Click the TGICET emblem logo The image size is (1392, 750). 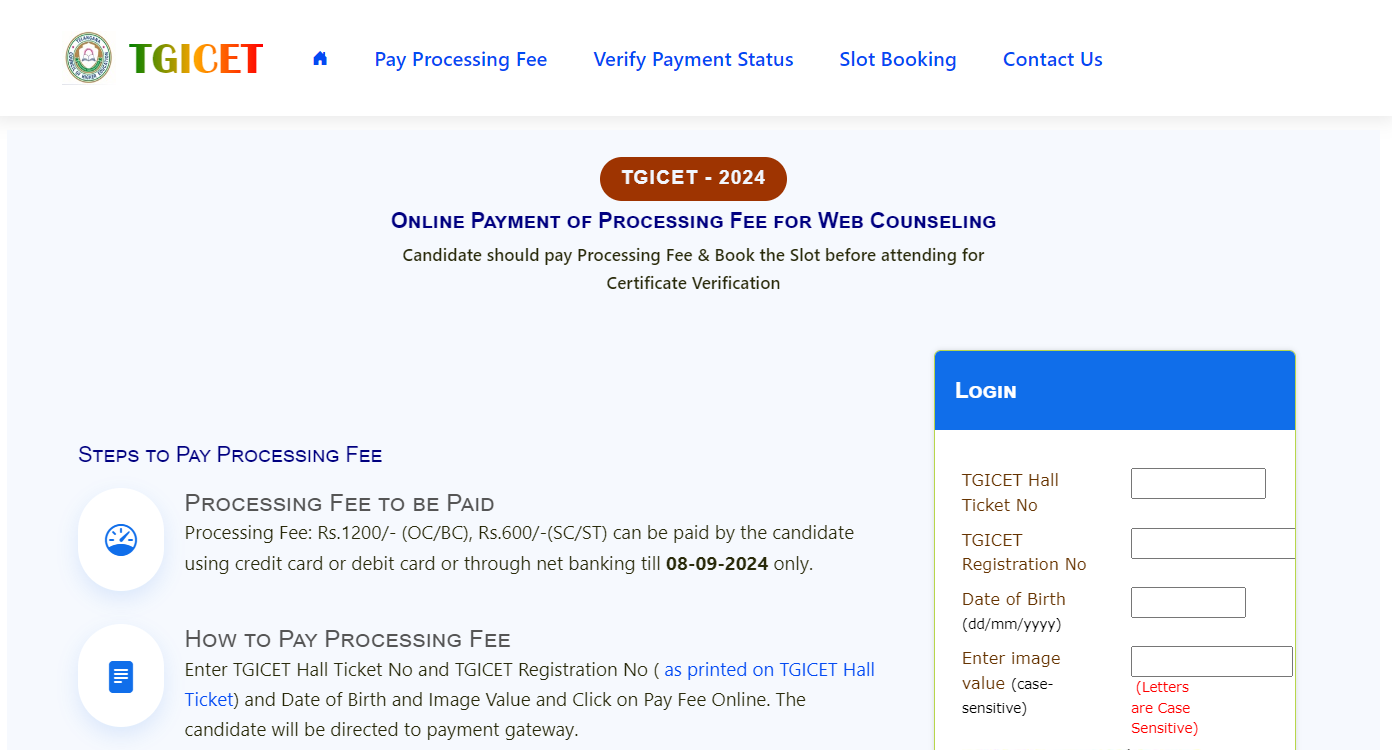coord(88,58)
